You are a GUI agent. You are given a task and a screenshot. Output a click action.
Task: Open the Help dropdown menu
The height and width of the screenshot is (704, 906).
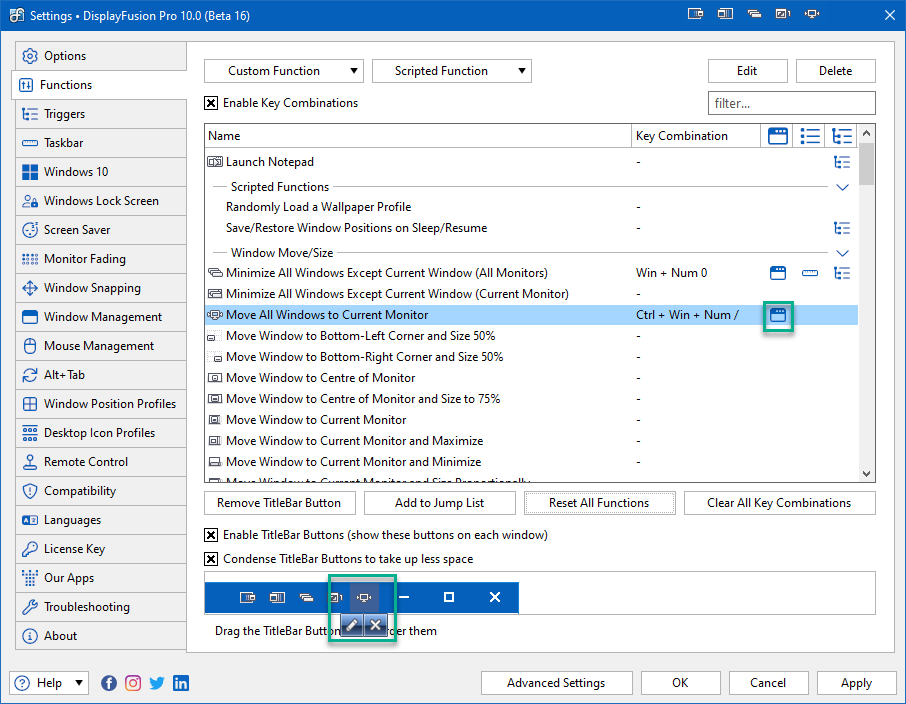click(49, 683)
